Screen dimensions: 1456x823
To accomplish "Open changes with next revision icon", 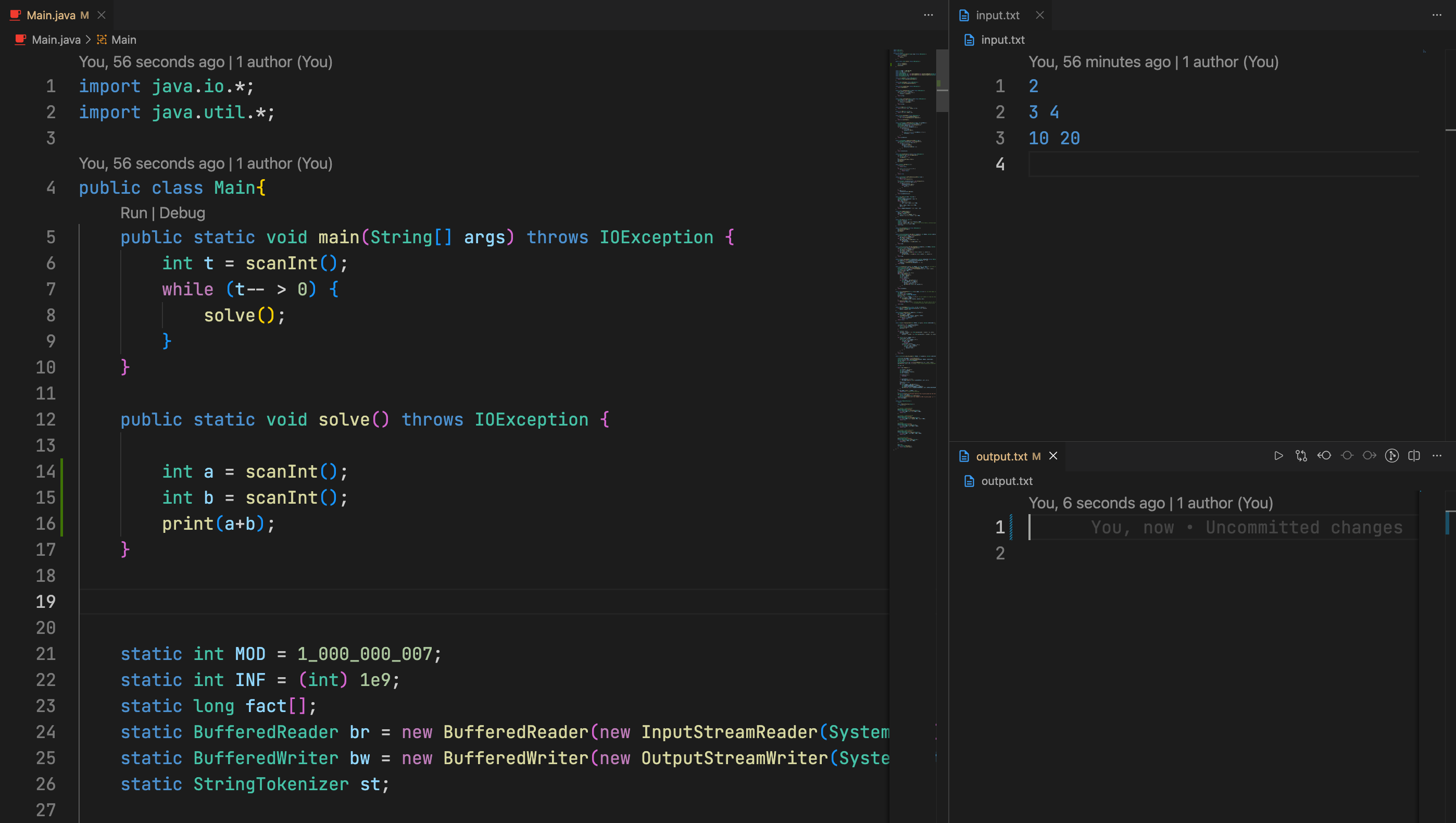I will tap(1369, 456).
